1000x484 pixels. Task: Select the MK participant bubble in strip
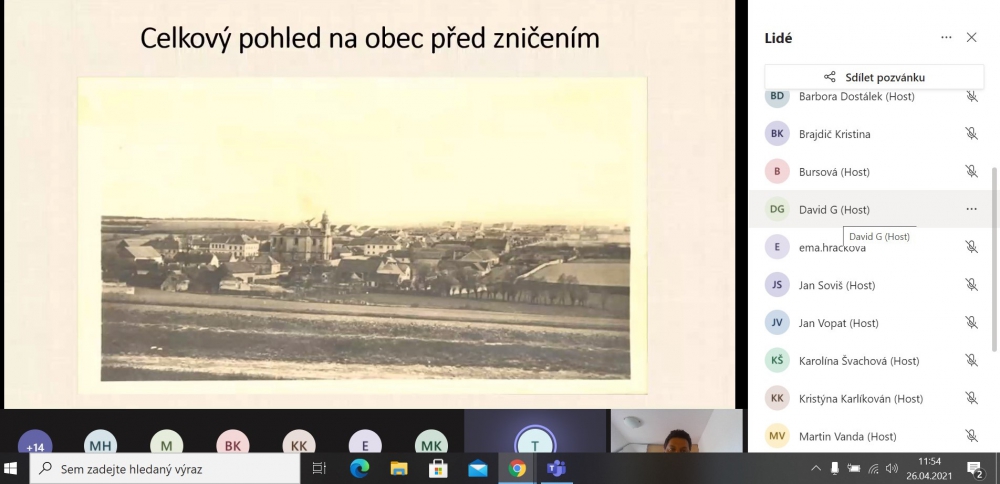[431, 441]
